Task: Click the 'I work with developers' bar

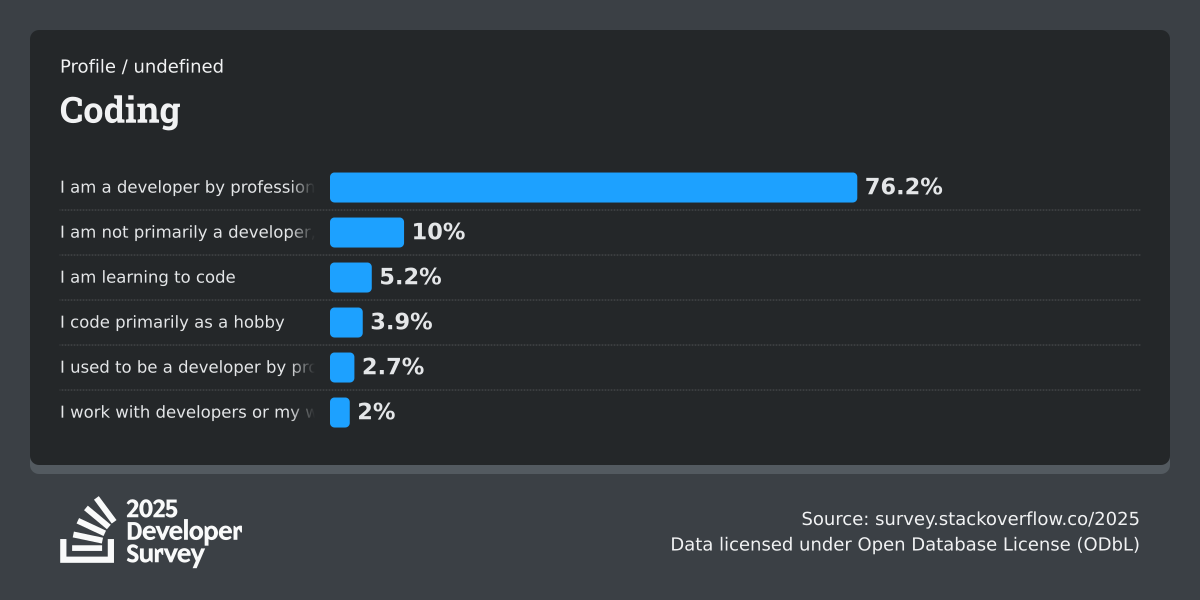Action: click(340, 412)
